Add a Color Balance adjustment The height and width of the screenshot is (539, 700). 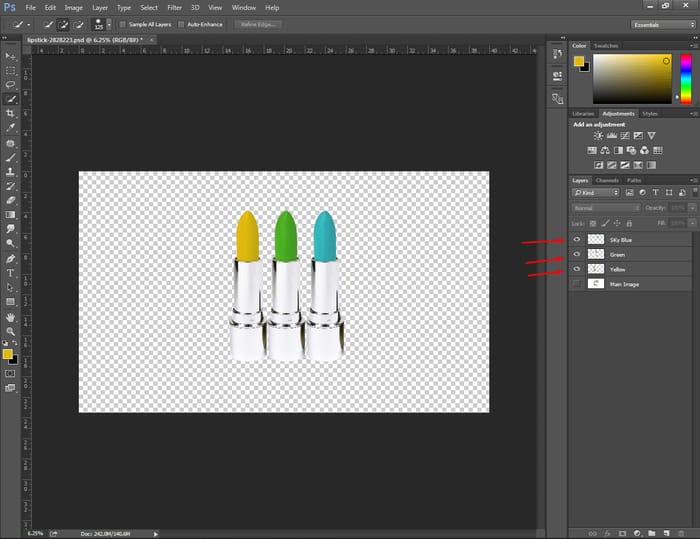point(605,150)
